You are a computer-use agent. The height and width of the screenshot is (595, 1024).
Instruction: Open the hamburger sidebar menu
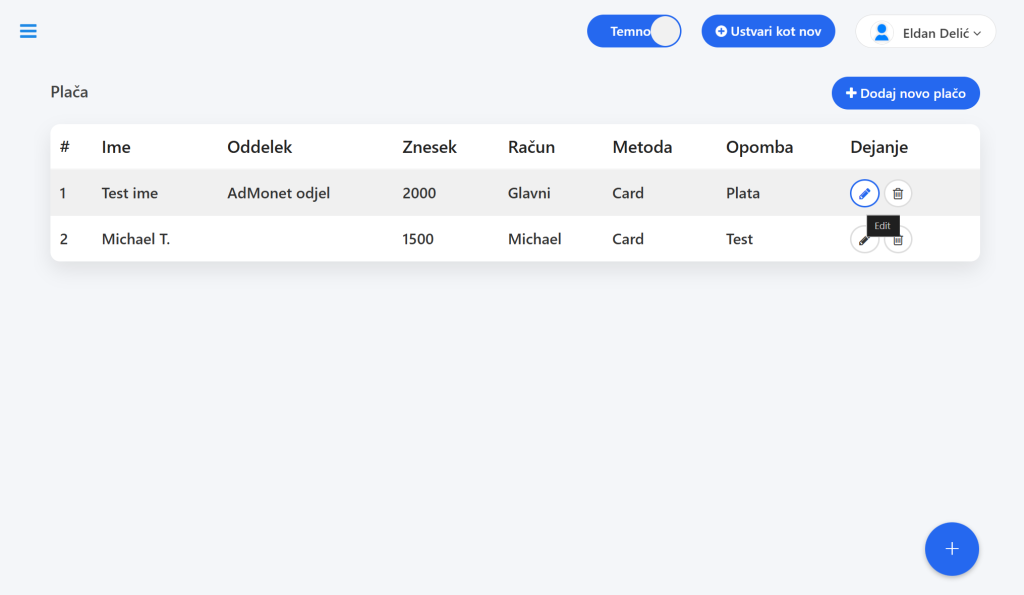pos(28,31)
